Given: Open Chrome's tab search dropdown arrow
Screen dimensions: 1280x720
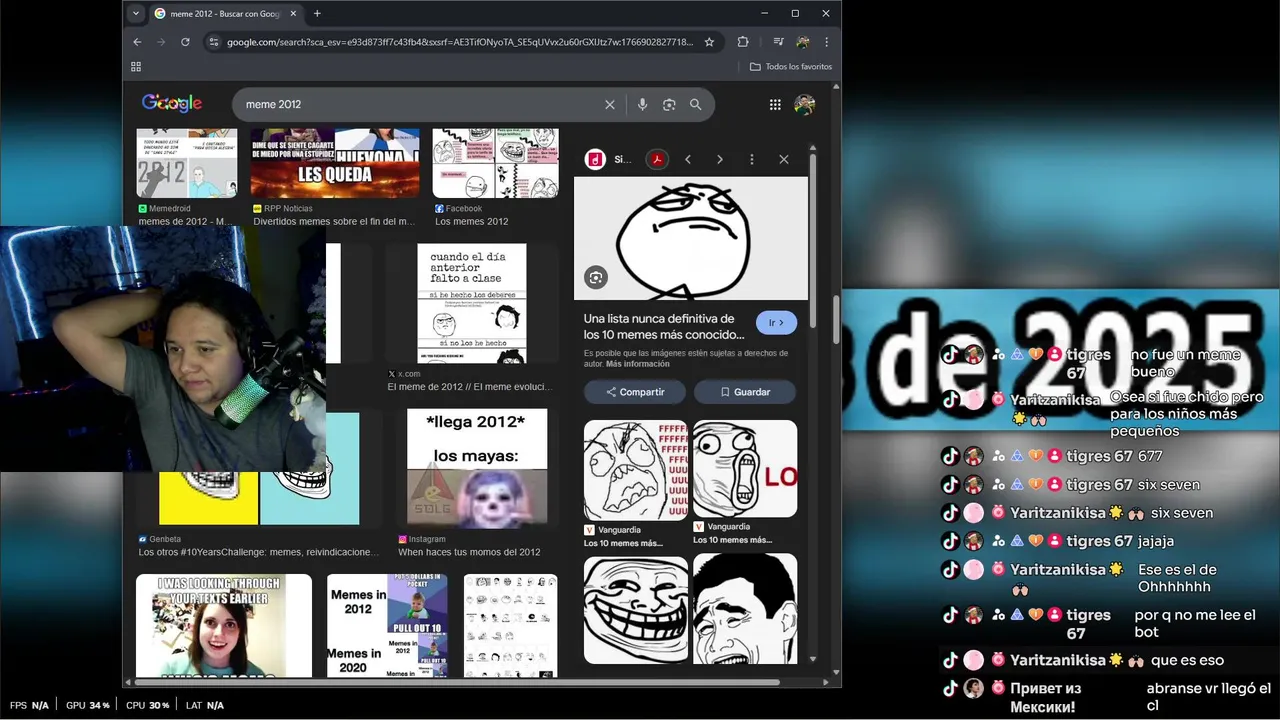Looking at the screenshot, I should pyautogui.click(x=137, y=14).
